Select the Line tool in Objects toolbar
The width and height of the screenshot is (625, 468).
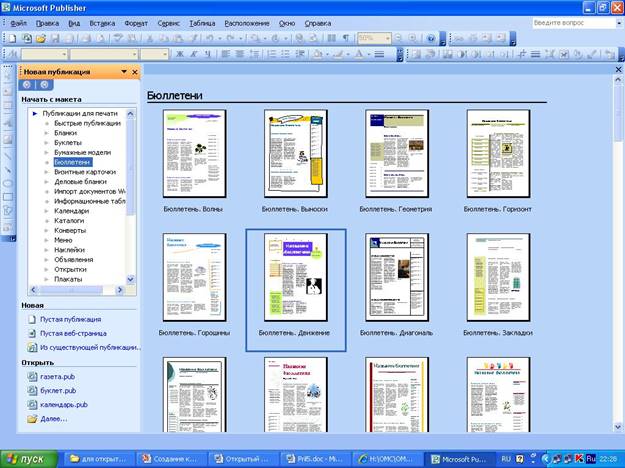pos(8,155)
